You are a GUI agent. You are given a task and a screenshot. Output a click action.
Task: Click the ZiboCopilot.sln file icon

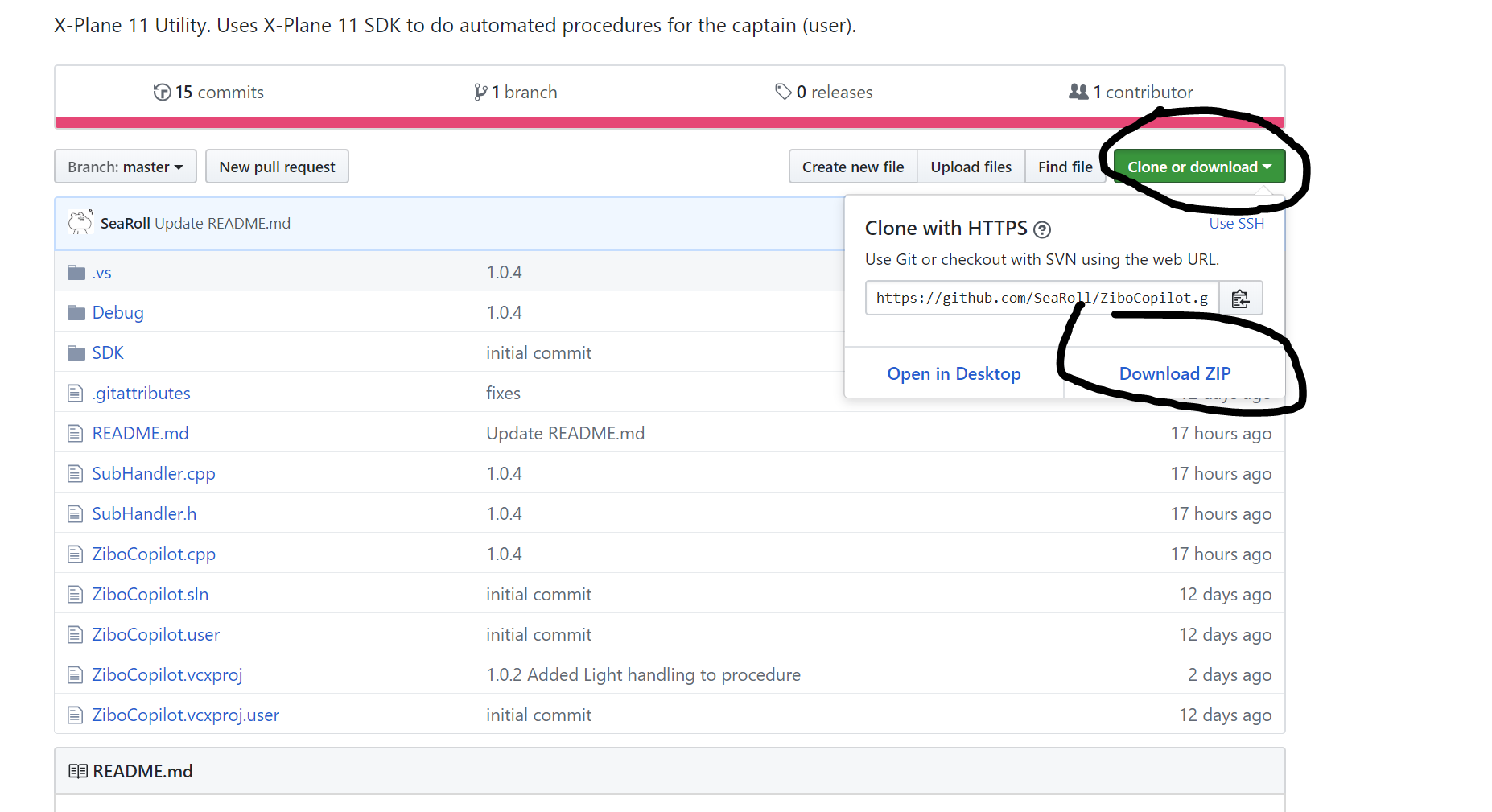coord(75,594)
